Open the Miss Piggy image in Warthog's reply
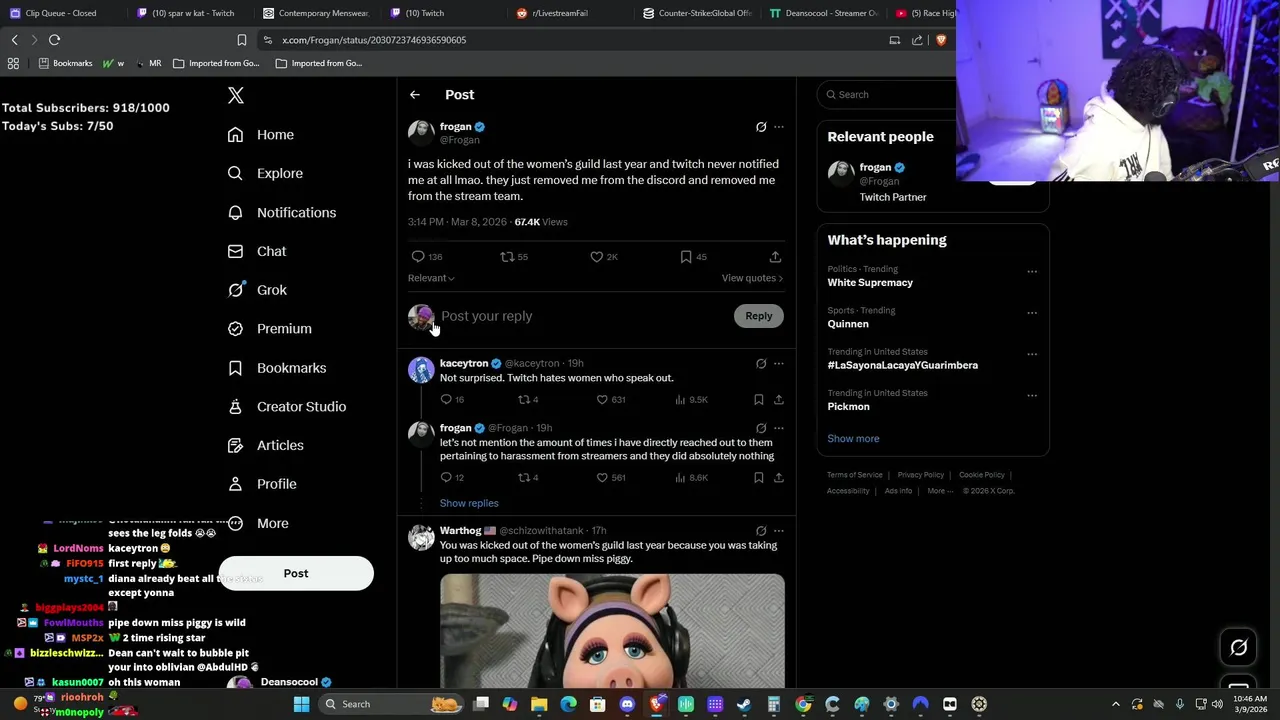The height and width of the screenshot is (720, 1280). (x=612, y=630)
